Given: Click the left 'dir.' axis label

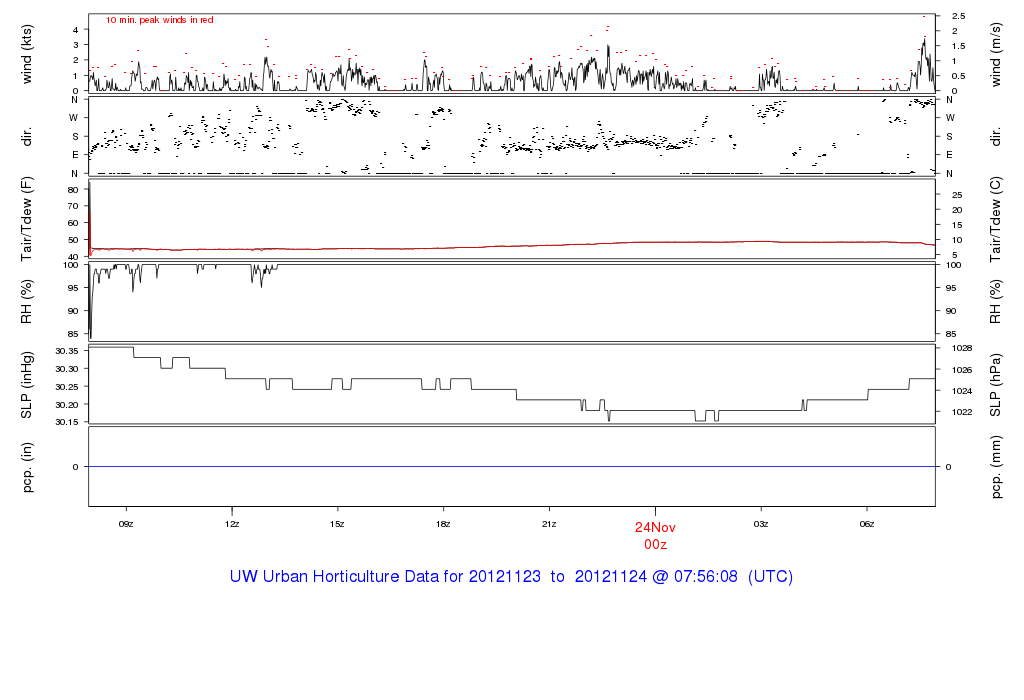Looking at the screenshot, I should (x=27, y=137).
